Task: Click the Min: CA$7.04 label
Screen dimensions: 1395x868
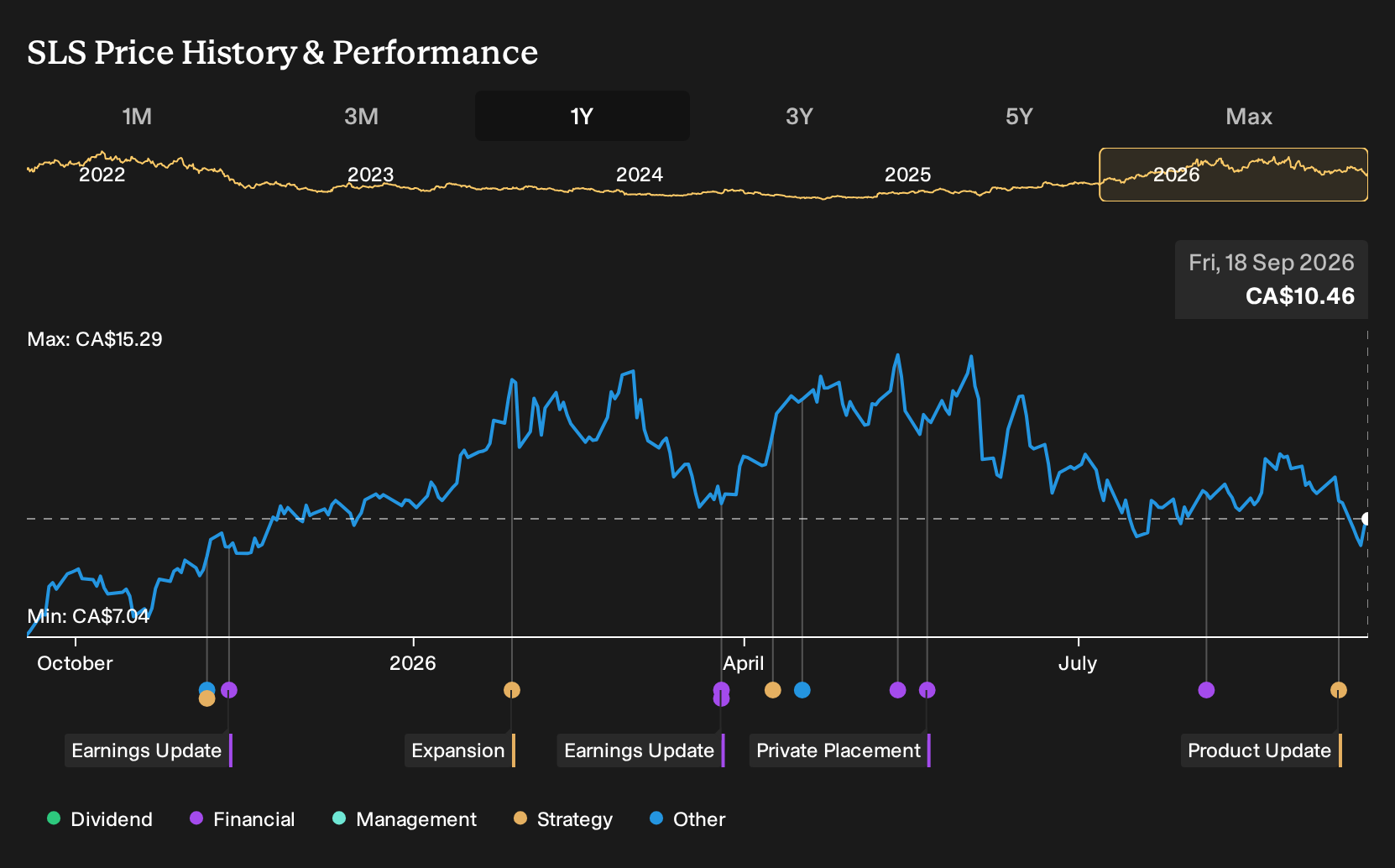Action: point(88,616)
